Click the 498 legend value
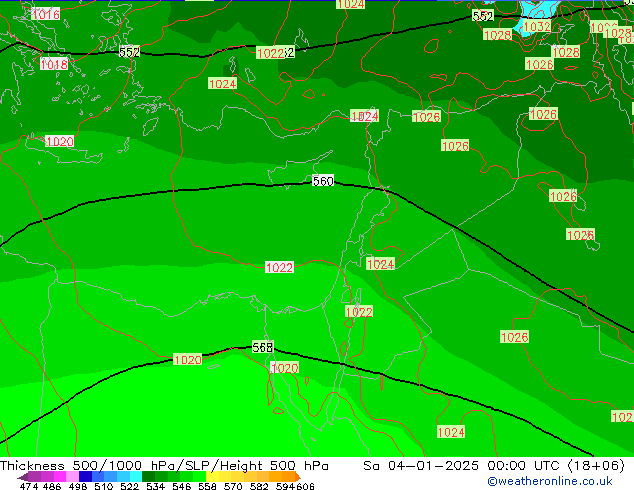634x490 pixels. tap(78, 486)
